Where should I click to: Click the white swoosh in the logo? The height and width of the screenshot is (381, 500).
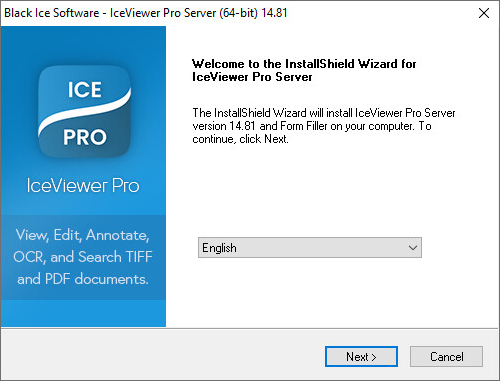pyautogui.click(x=85, y=111)
